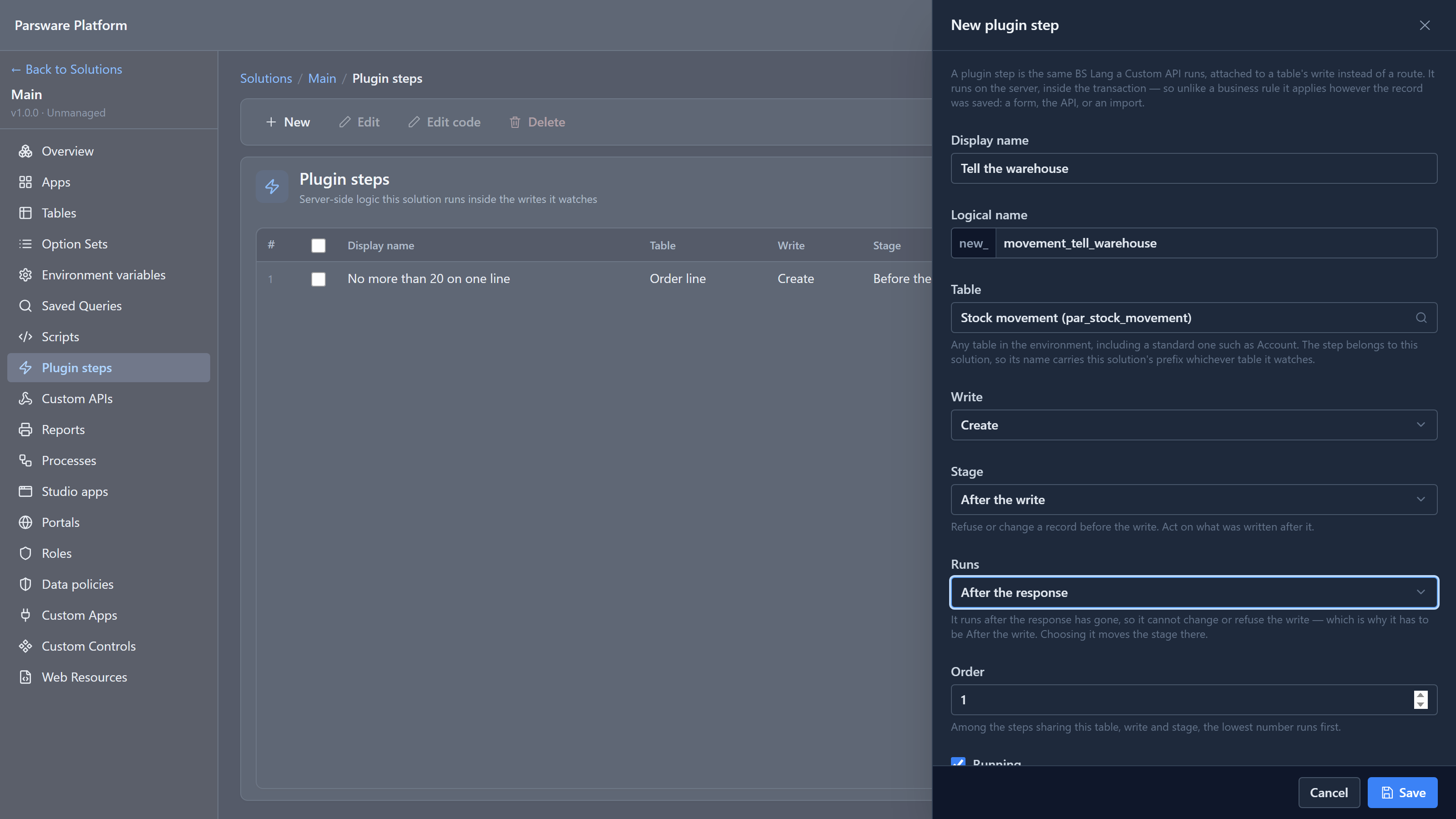Click New in the toolbar

click(288, 122)
